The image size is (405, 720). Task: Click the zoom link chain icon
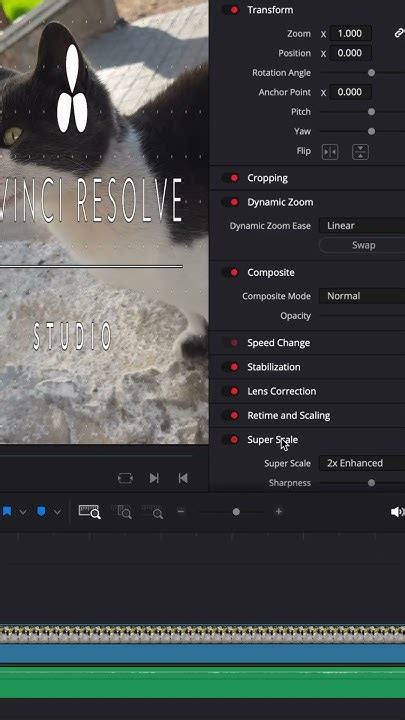pyautogui.click(x=399, y=33)
